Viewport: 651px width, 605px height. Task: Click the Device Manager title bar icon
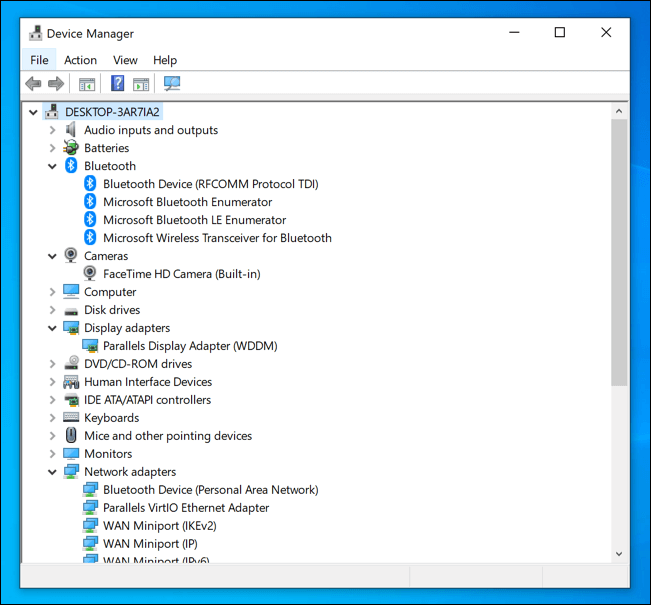(36, 33)
